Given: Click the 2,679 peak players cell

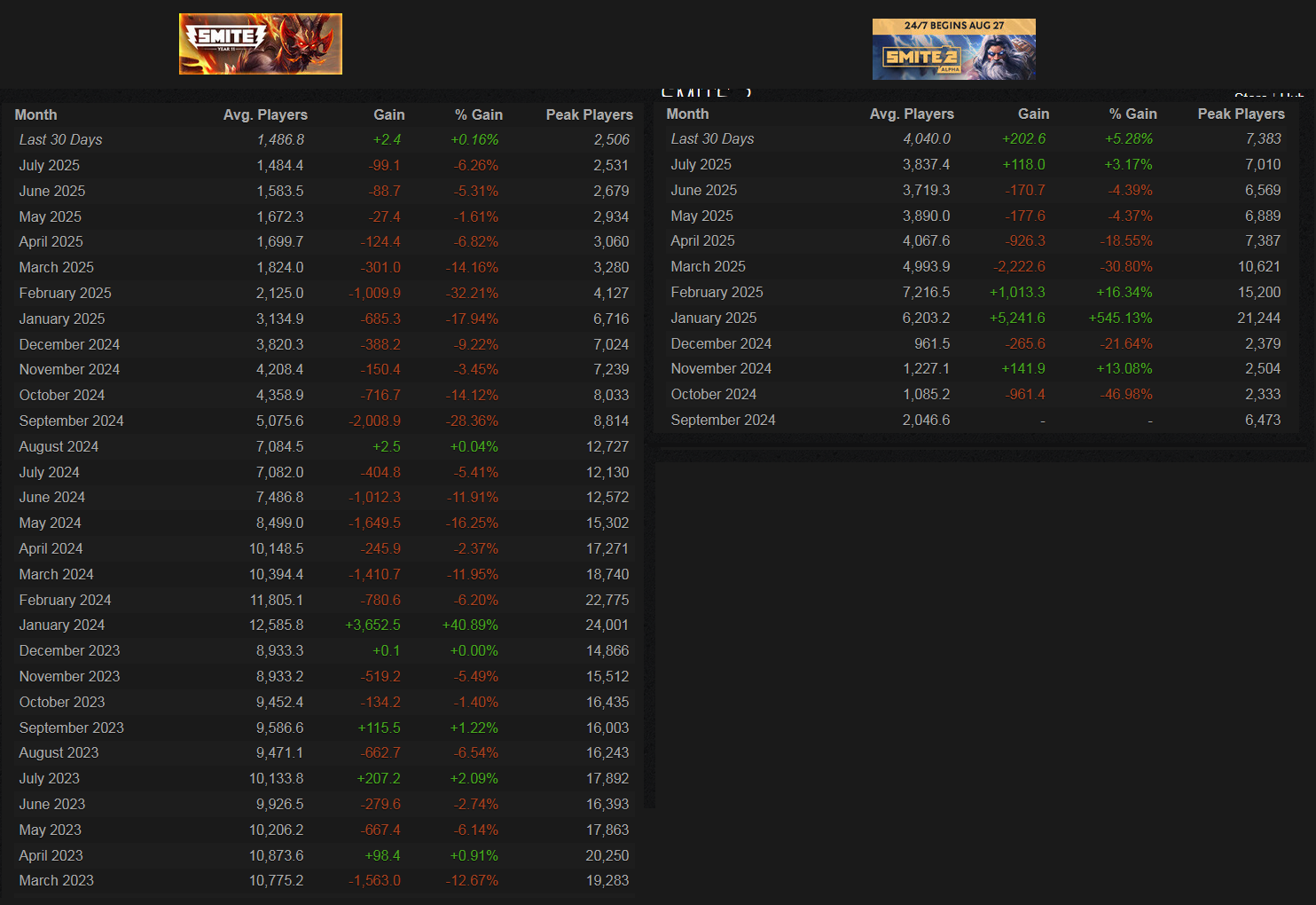Looking at the screenshot, I should 611,191.
